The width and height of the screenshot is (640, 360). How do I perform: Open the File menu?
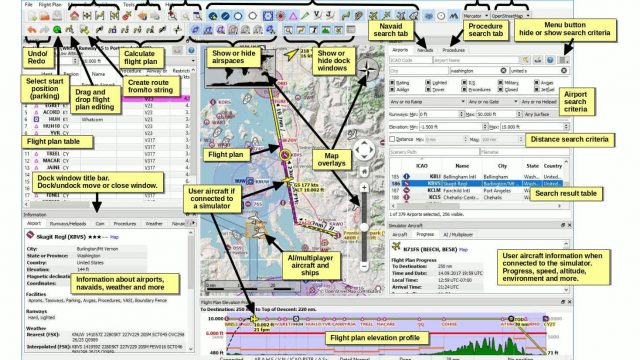click(x=28, y=4)
